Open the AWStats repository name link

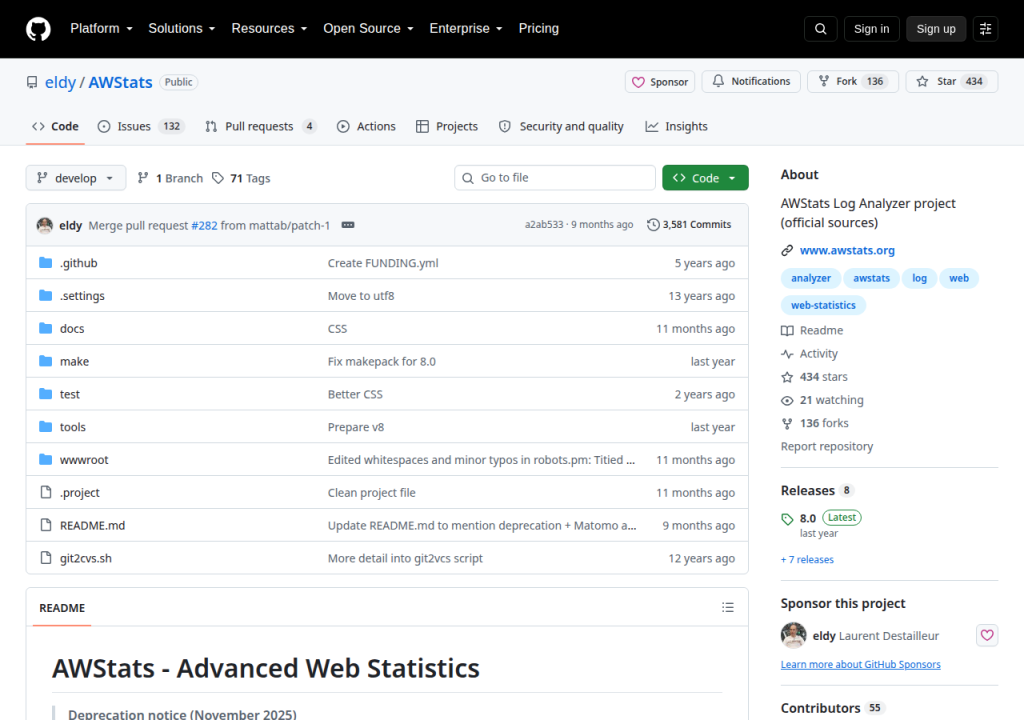click(120, 82)
